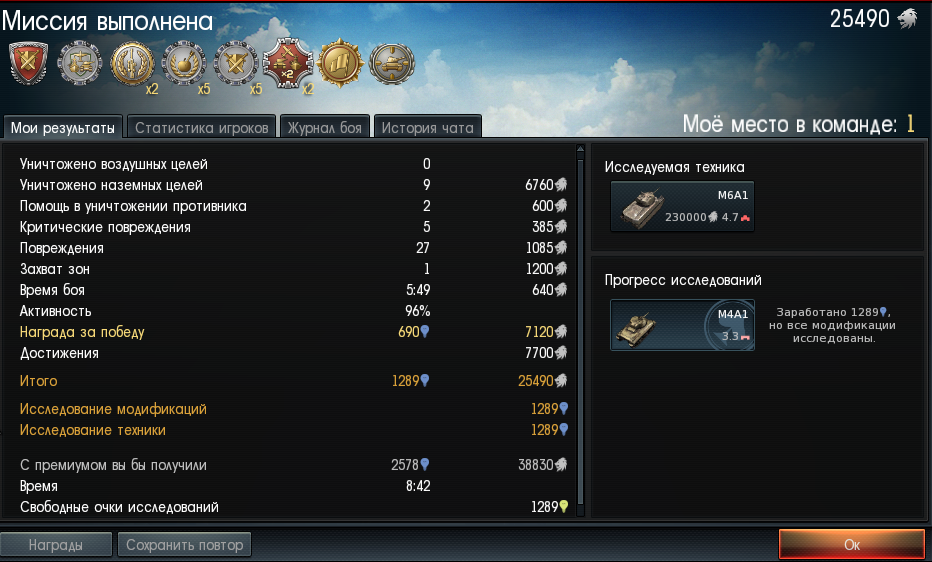Switch to the Статистика игроков tab
This screenshot has width=932, height=562.
point(201,127)
